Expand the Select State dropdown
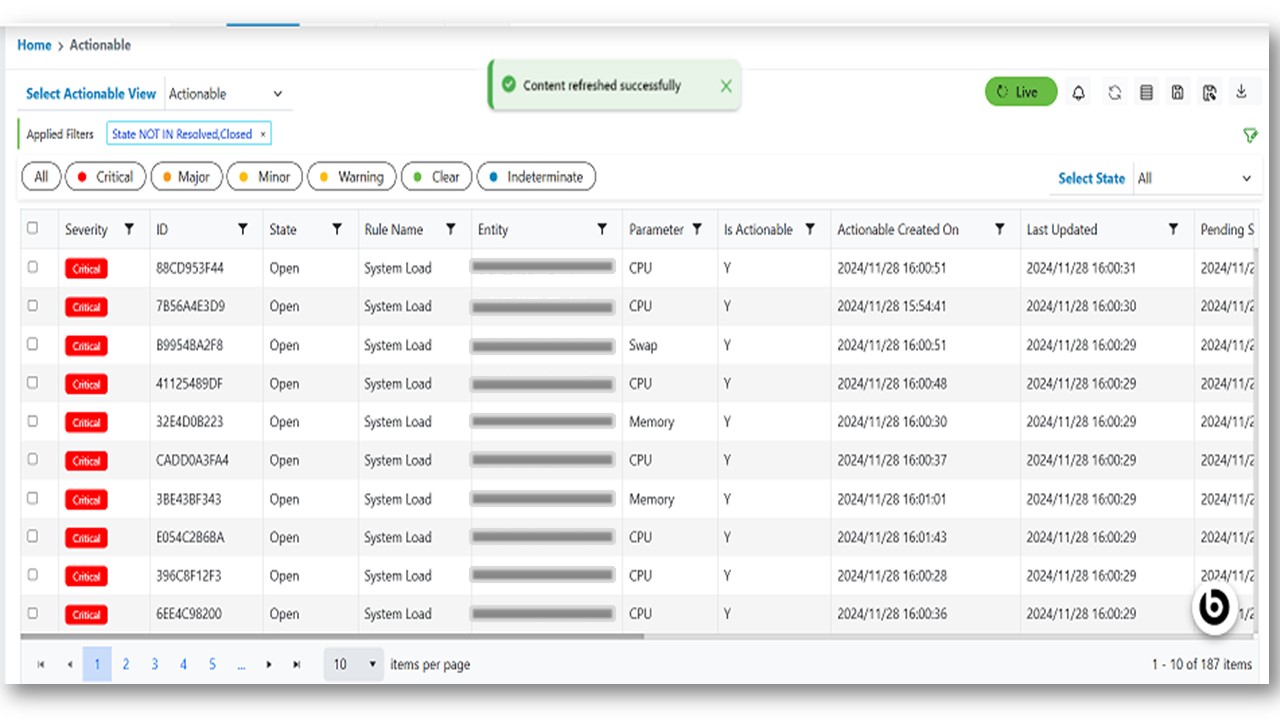Screen dimensions: 1280x720 point(1194,178)
